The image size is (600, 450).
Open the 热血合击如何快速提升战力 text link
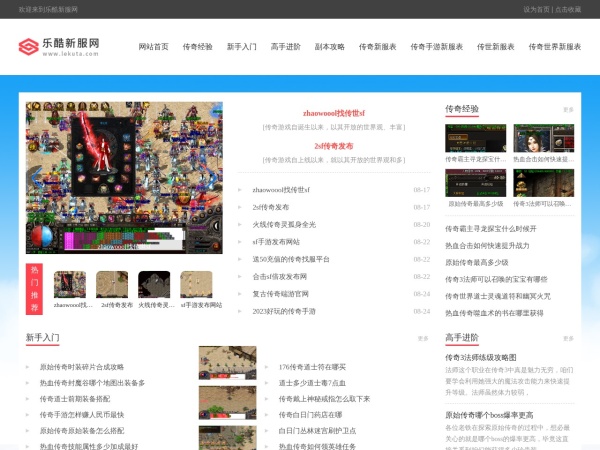[x=487, y=246]
